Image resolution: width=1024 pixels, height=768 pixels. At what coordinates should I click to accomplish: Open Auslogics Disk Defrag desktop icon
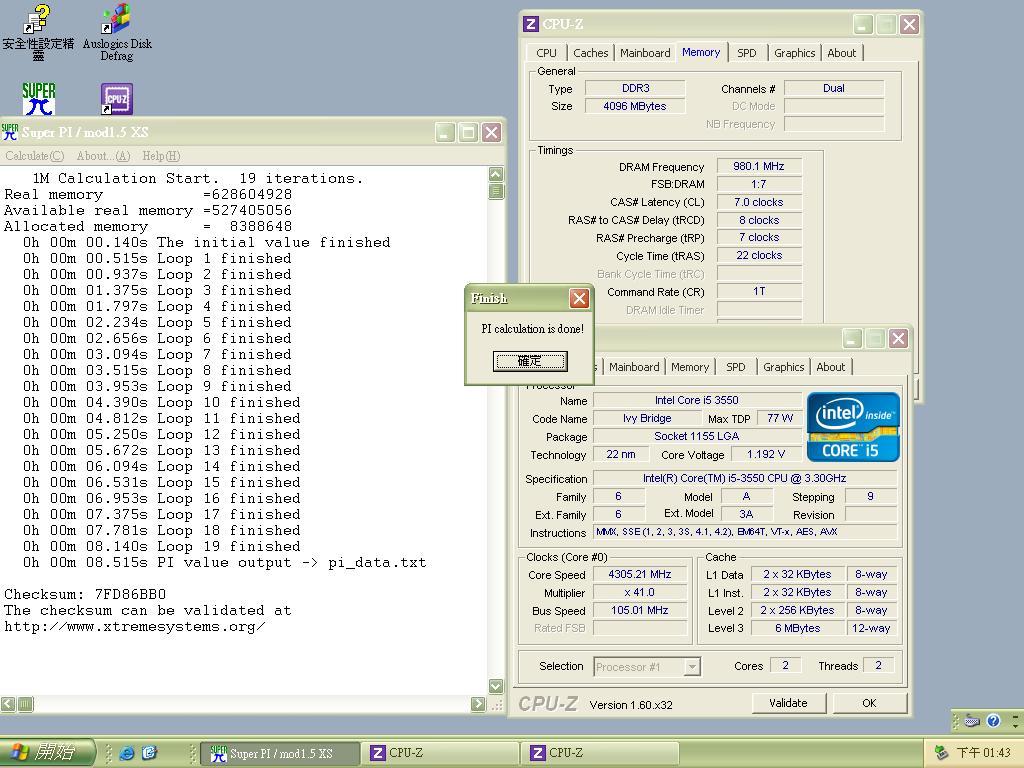[x=117, y=33]
